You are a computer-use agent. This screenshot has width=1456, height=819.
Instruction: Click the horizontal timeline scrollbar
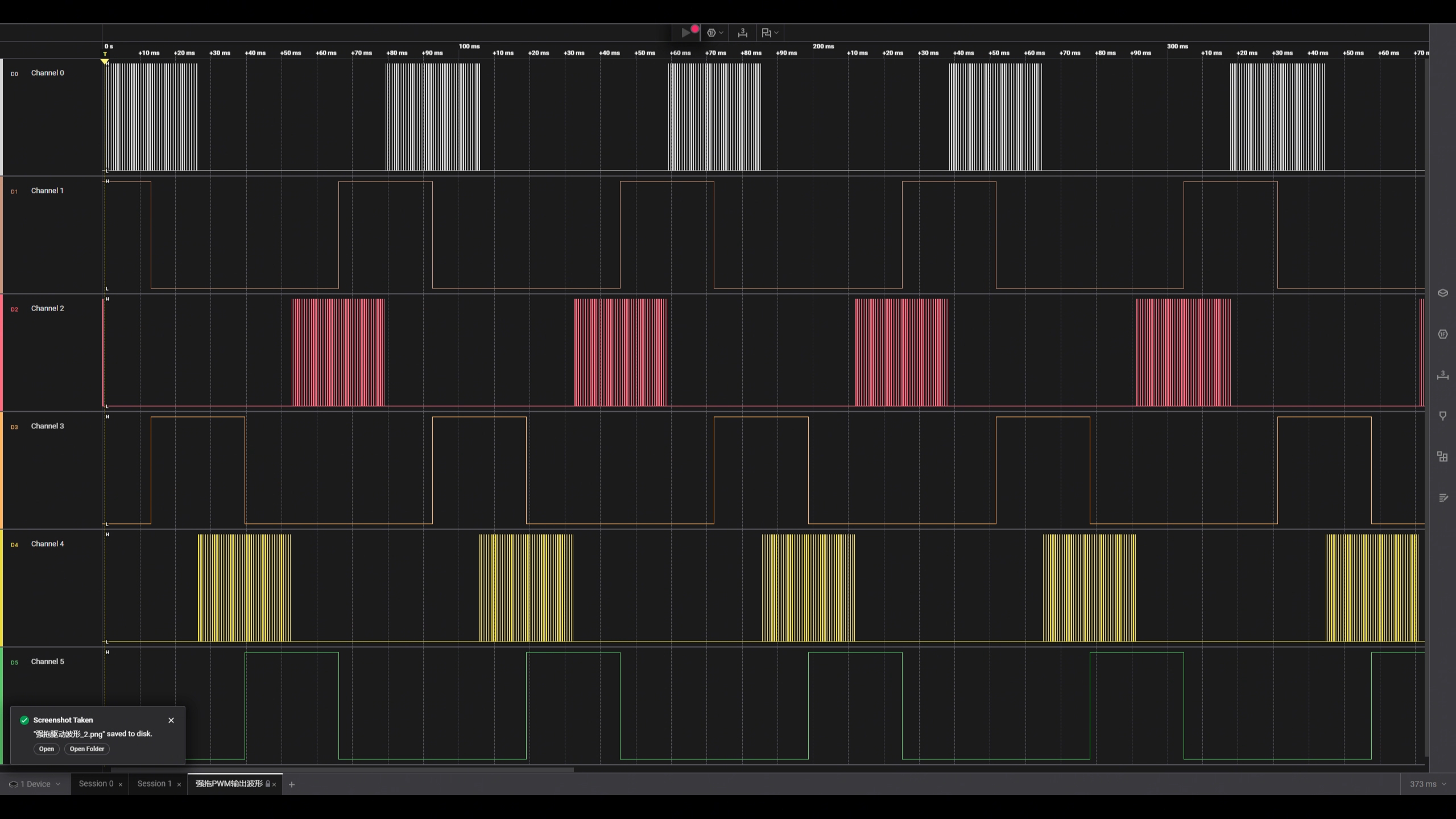point(341,770)
